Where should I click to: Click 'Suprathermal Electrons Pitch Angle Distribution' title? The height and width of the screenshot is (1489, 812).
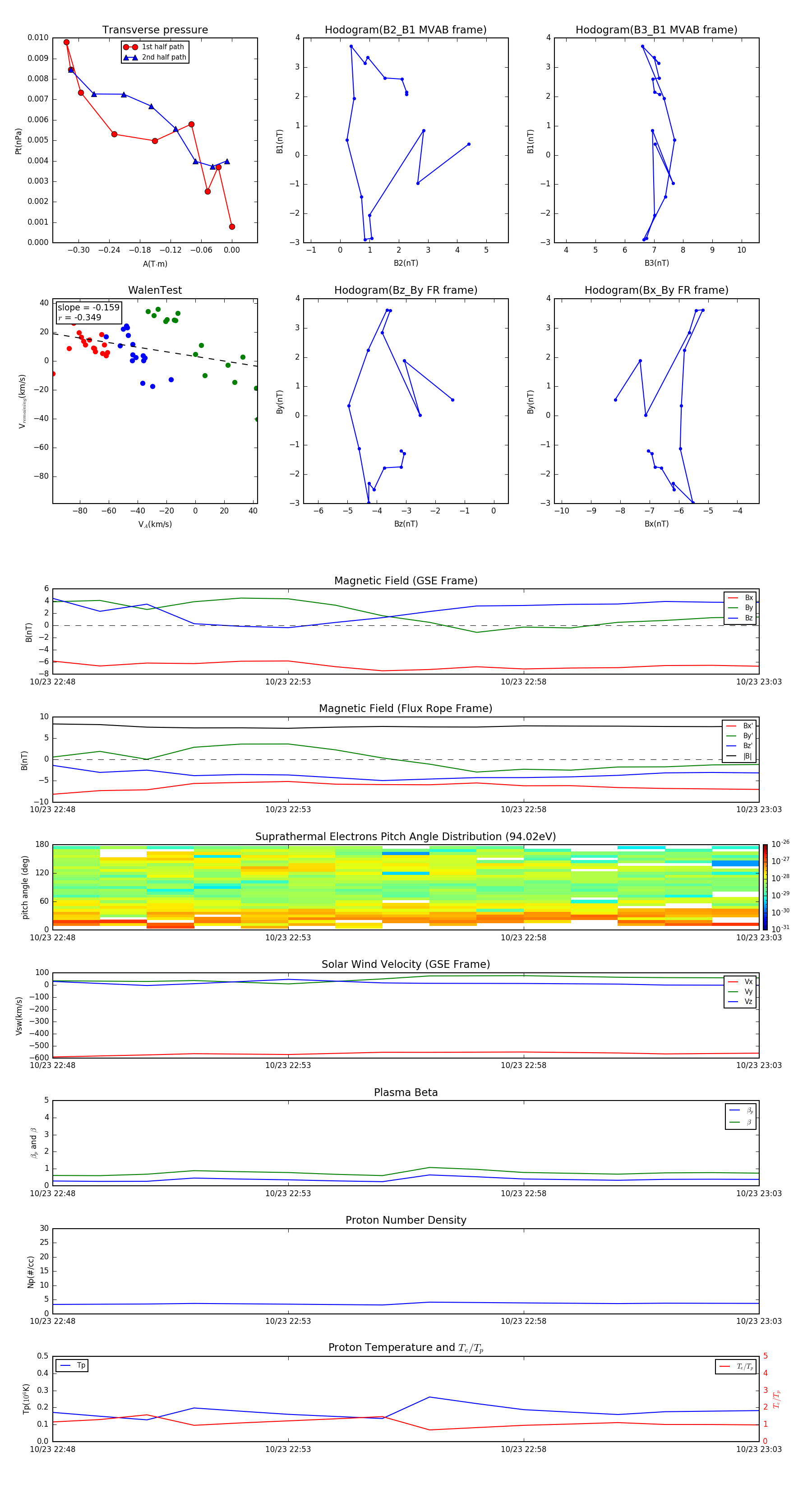point(406,837)
